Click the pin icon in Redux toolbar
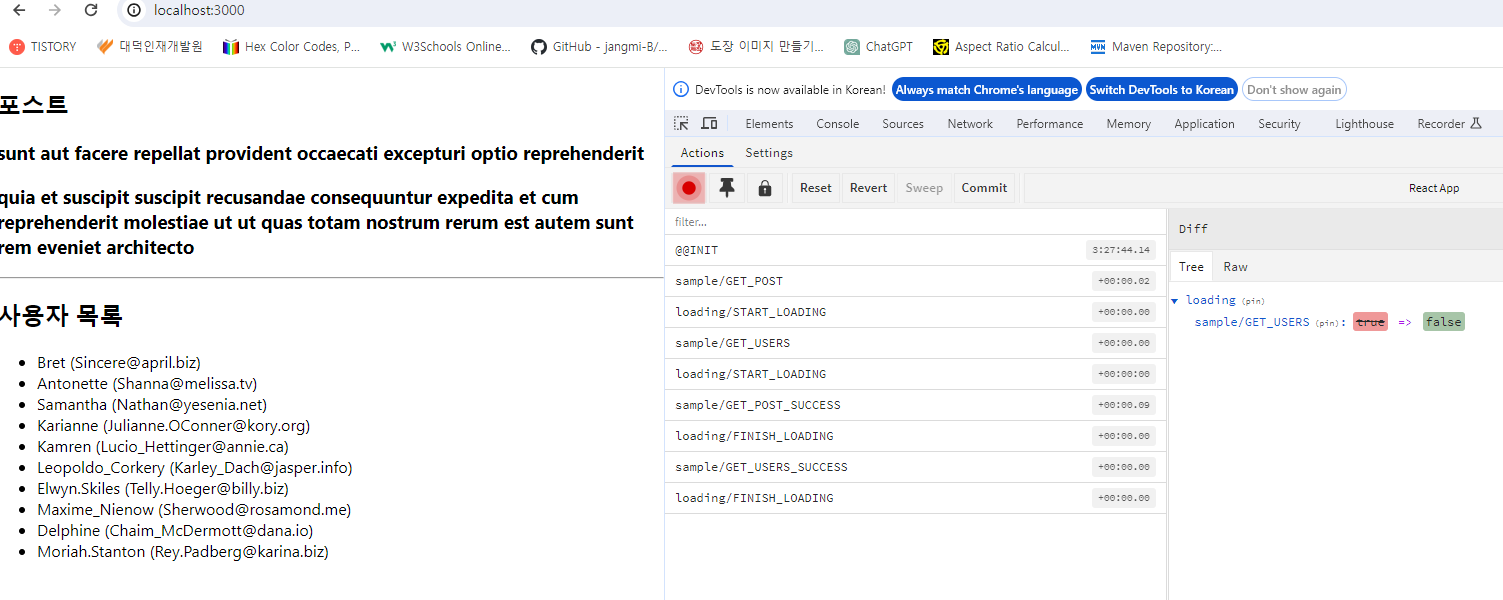 [727, 188]
